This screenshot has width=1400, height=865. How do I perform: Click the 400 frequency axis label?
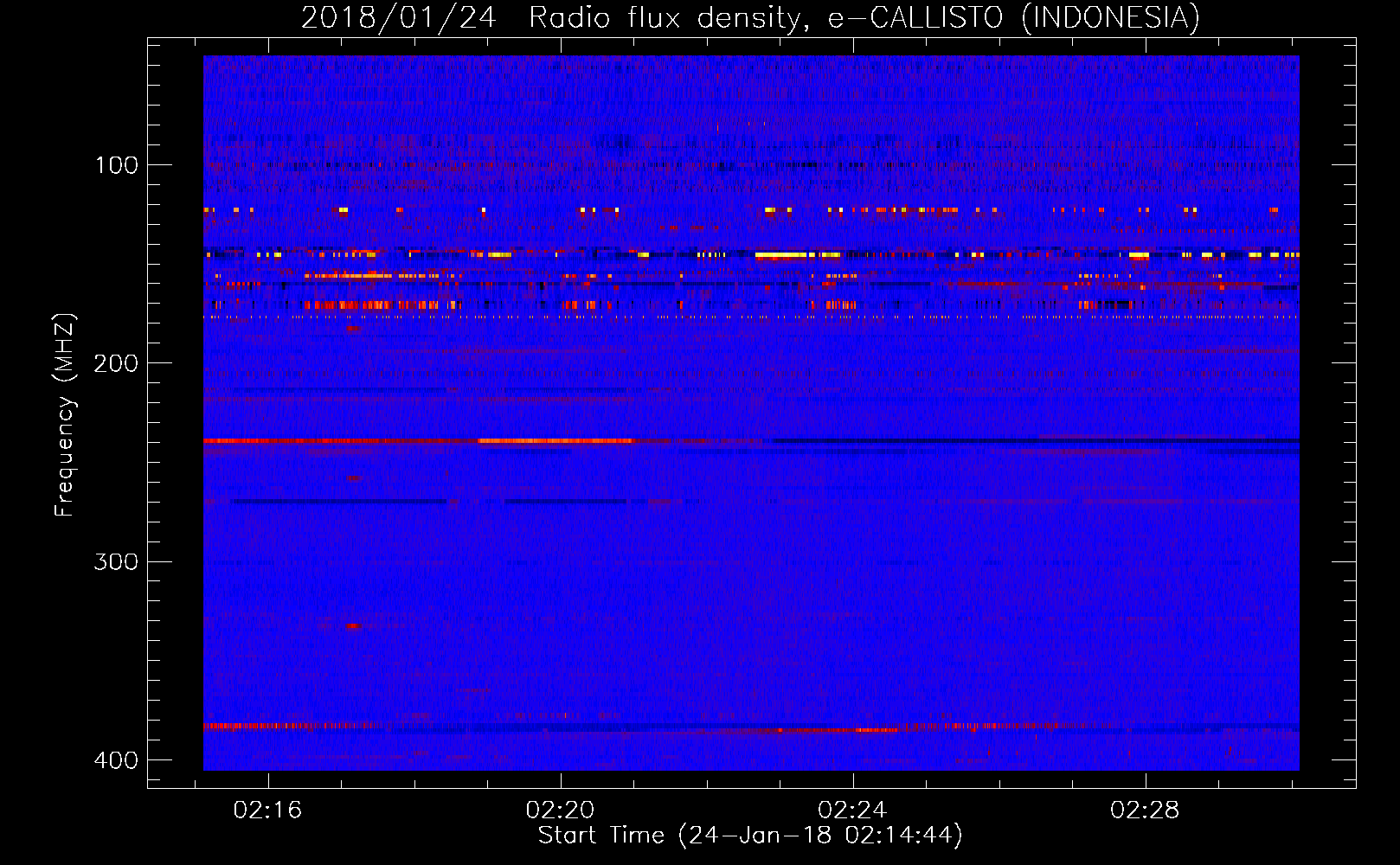pos(117,760)
